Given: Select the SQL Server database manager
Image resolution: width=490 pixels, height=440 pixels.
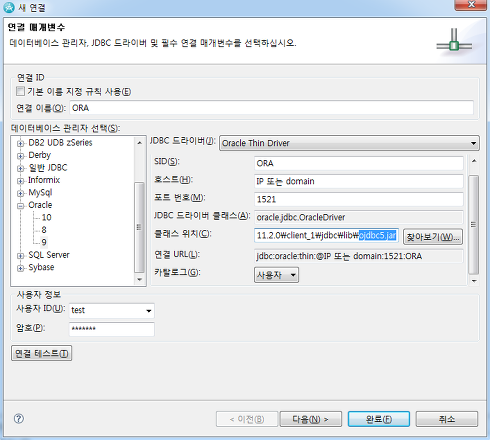Looking at the screenshot, I should (49, 255).
